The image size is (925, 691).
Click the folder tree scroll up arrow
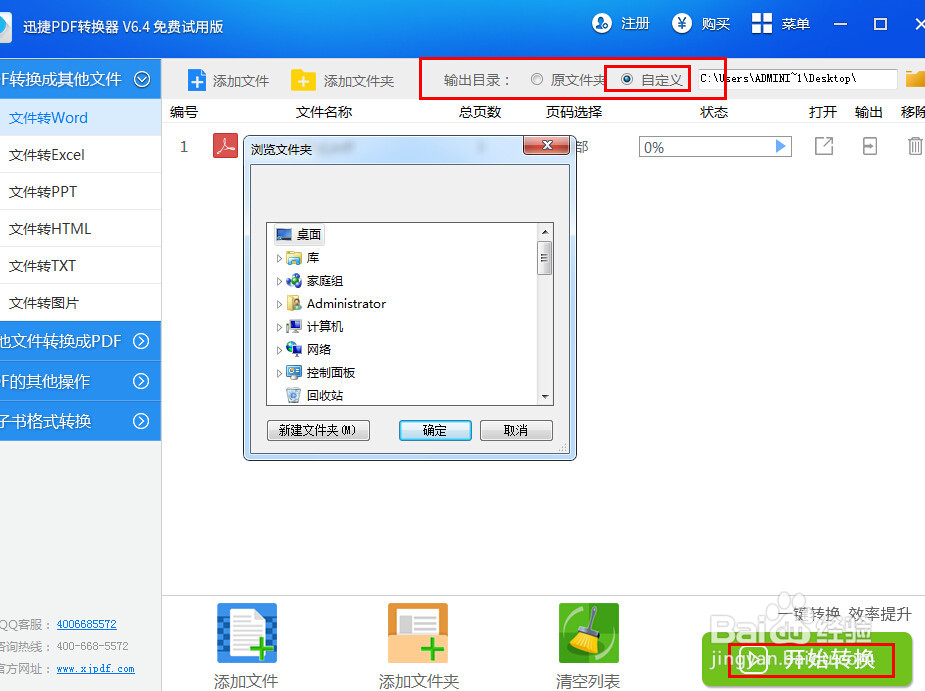point(545,232)
